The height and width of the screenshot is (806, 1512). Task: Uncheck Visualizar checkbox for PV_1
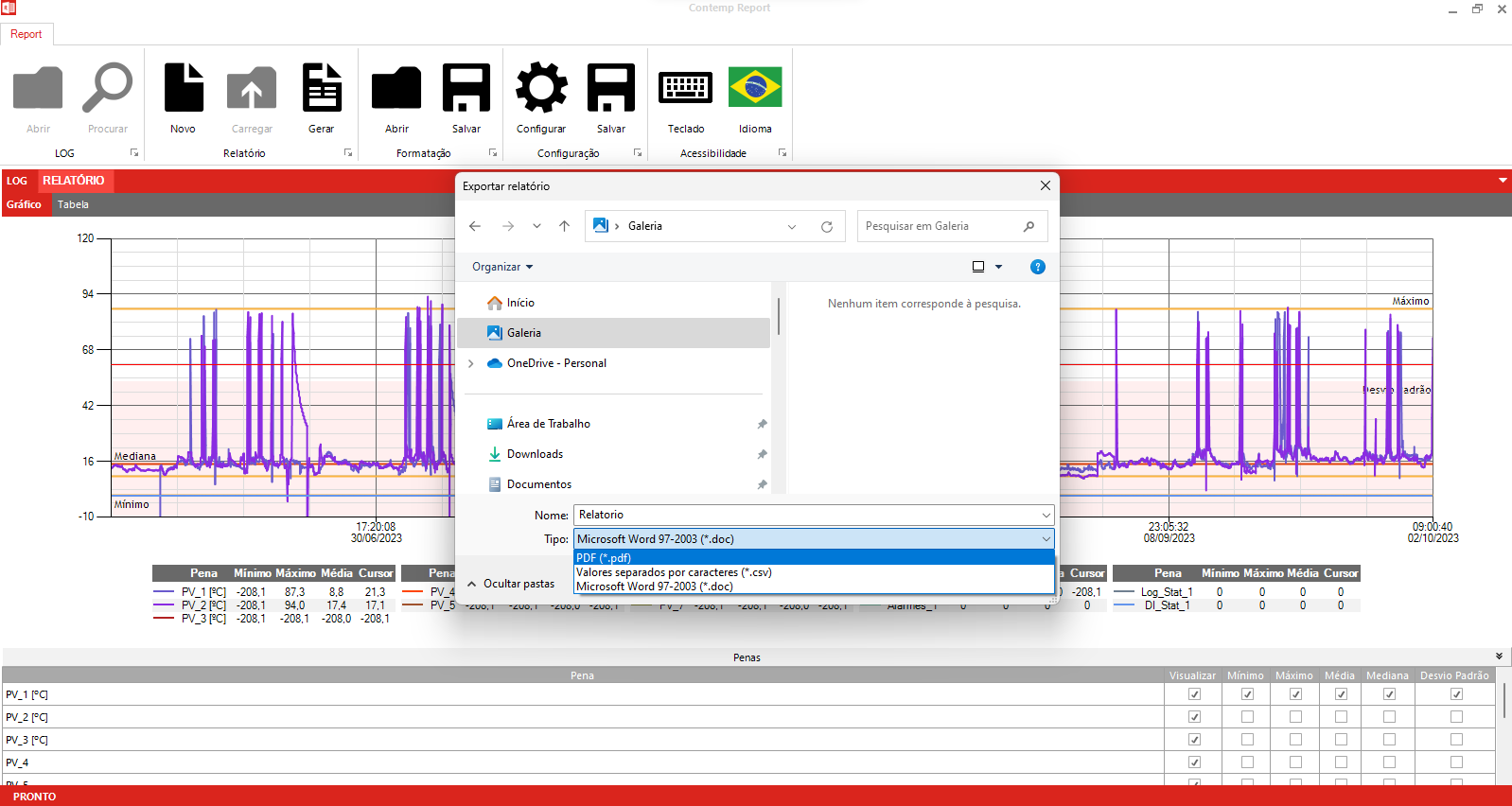click(1194, 694)
